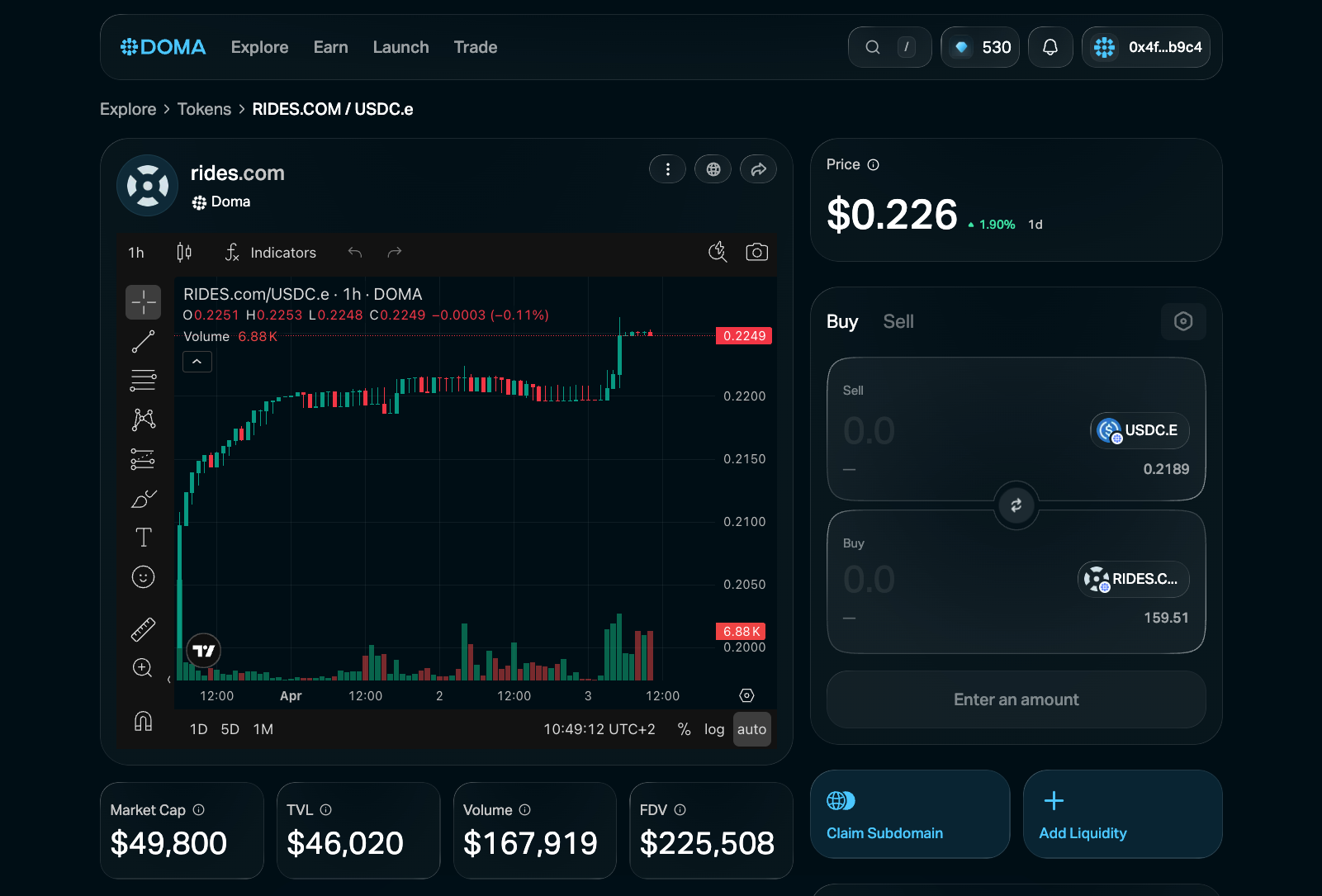Switch to the Buy tab
The image size is (1322, 896).
click(842, 321)
